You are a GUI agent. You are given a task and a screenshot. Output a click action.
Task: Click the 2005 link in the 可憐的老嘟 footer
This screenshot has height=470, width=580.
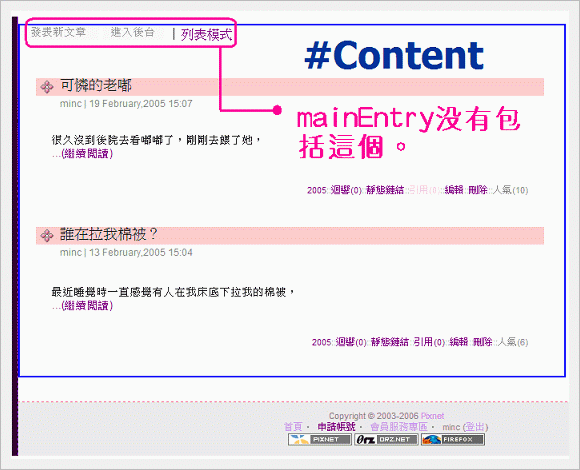pyautogui.click(x=317, y=190)
